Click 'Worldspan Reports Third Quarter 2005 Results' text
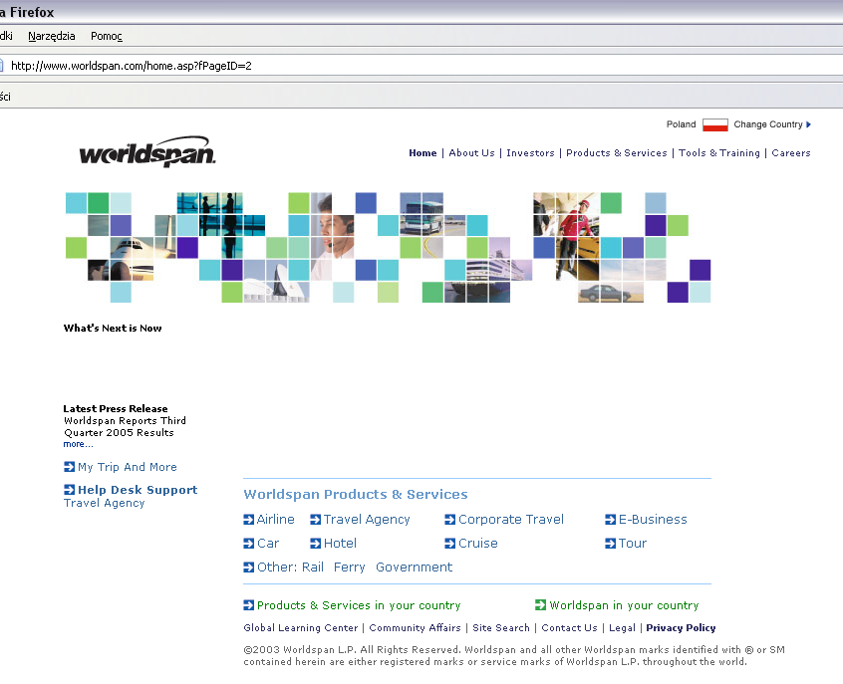This screenshot has width=843, height=684. coord(125,426)
